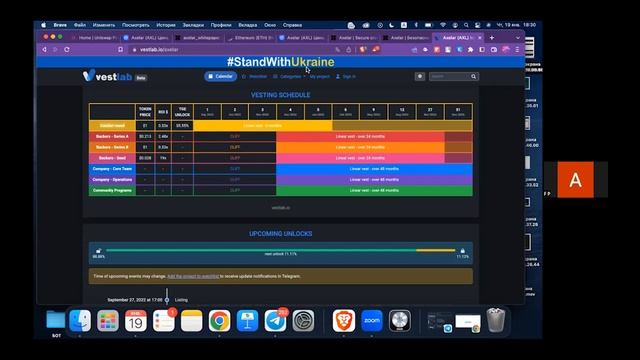Click the unlocked padlock icon

(98, 251)
